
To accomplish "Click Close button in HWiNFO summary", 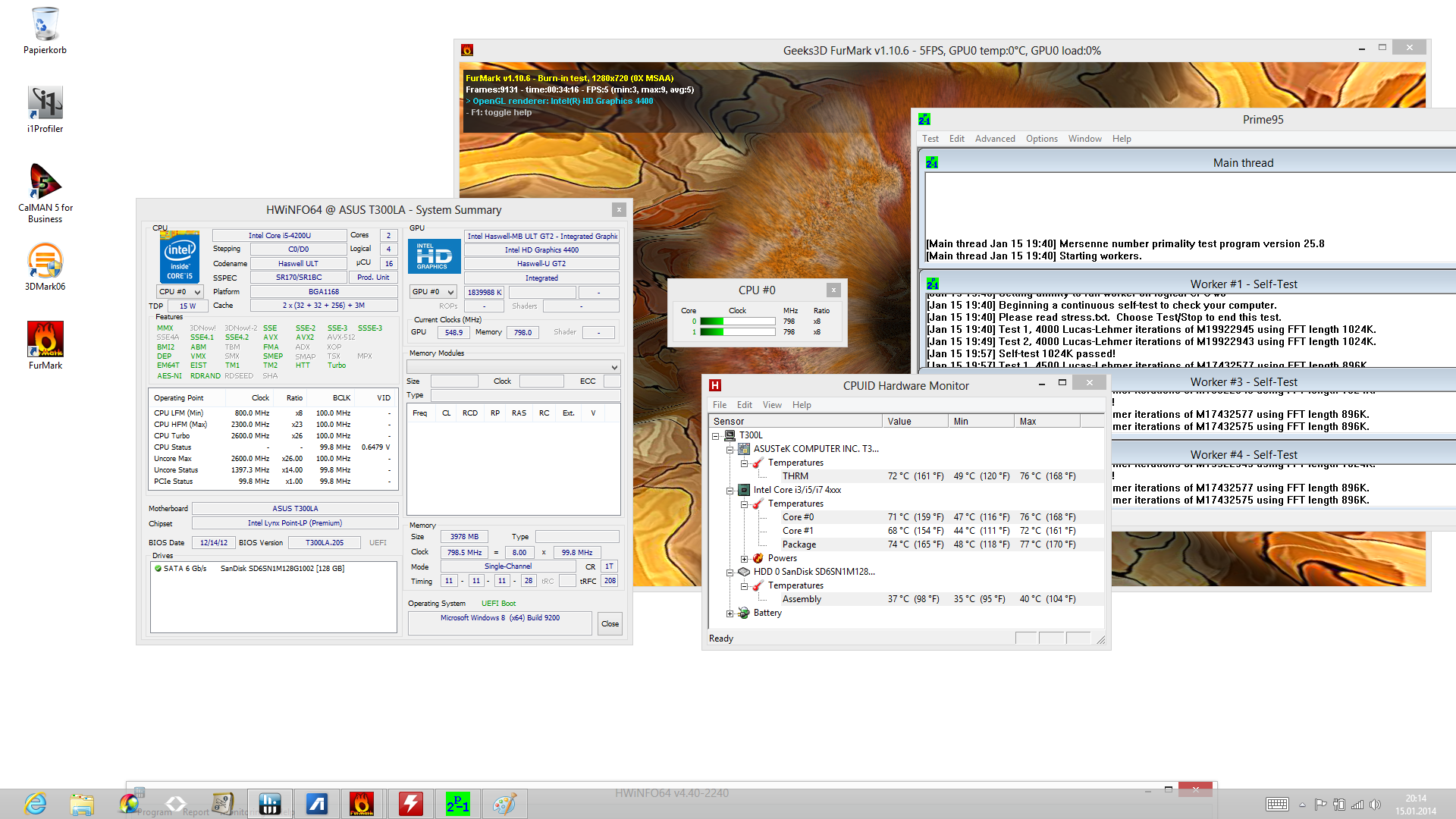I will point(610,624).
